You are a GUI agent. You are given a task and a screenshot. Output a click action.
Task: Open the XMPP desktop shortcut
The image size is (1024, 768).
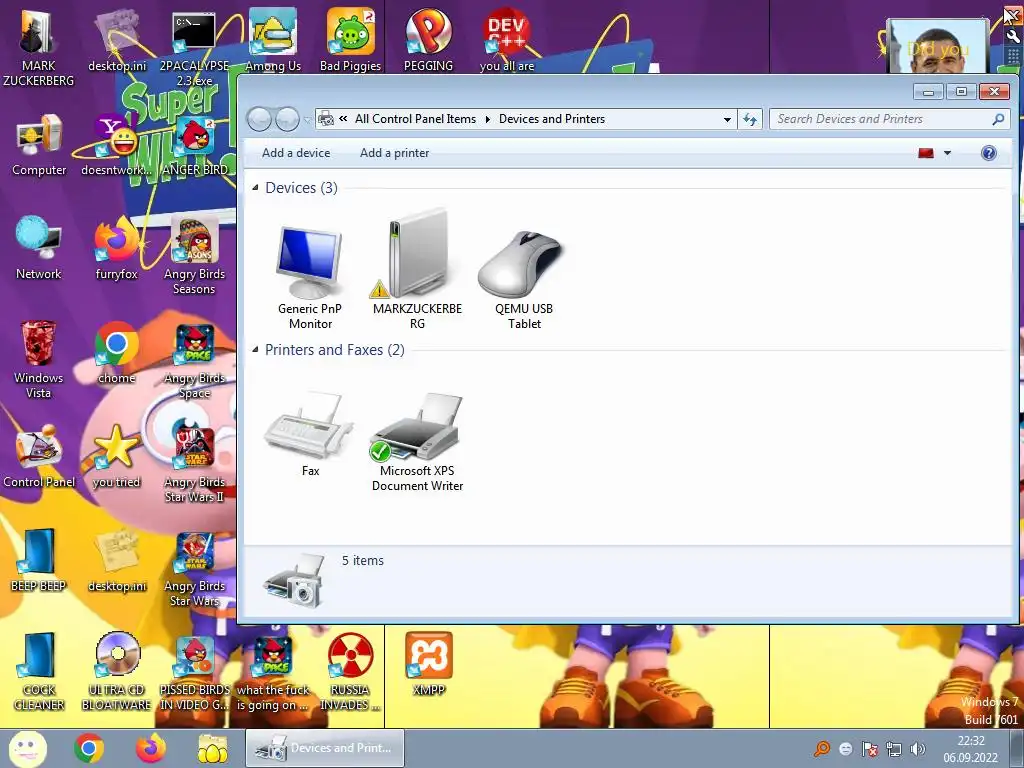coord(428,664)
